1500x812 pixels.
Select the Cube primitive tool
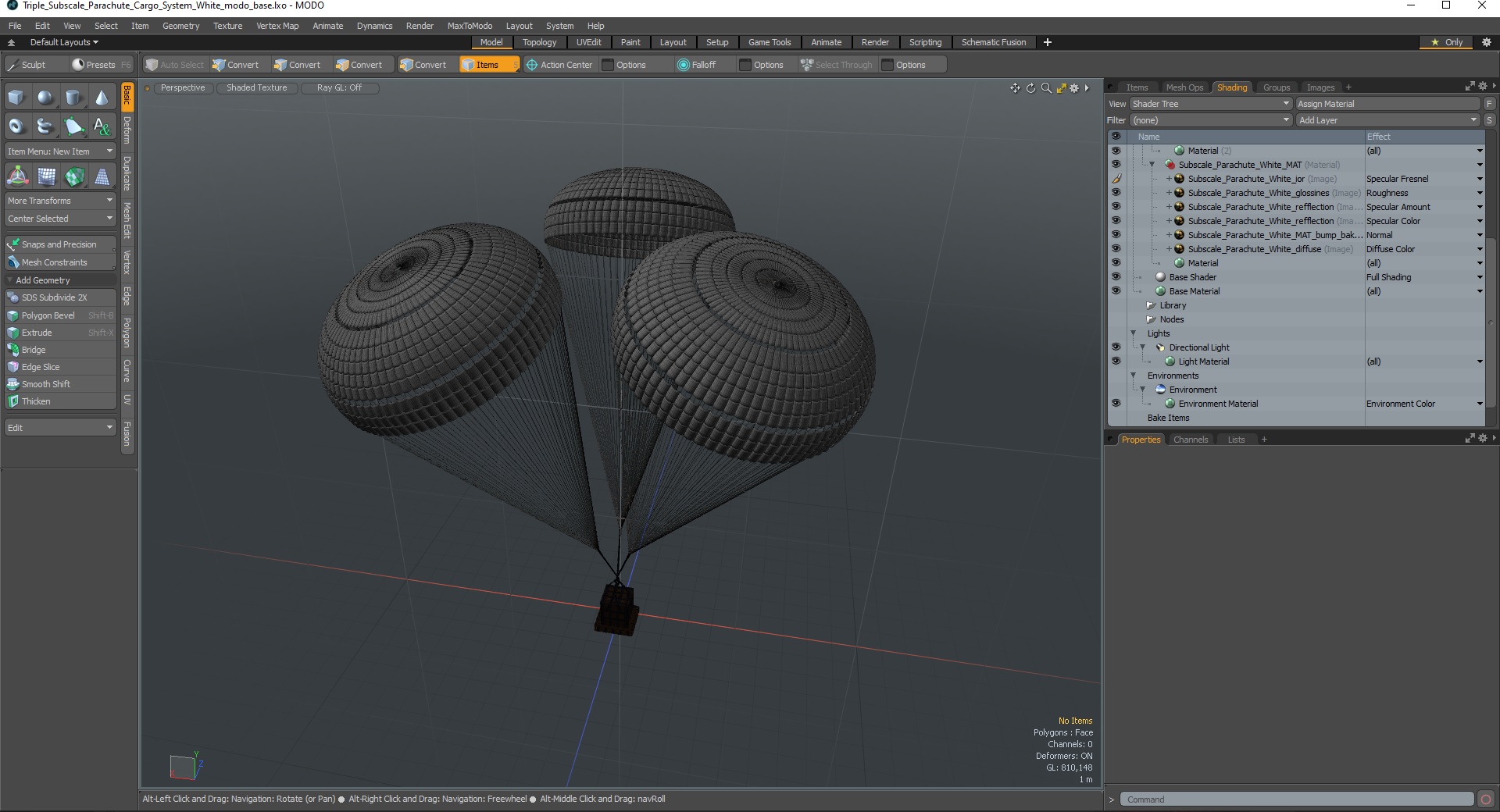point(16,98)
